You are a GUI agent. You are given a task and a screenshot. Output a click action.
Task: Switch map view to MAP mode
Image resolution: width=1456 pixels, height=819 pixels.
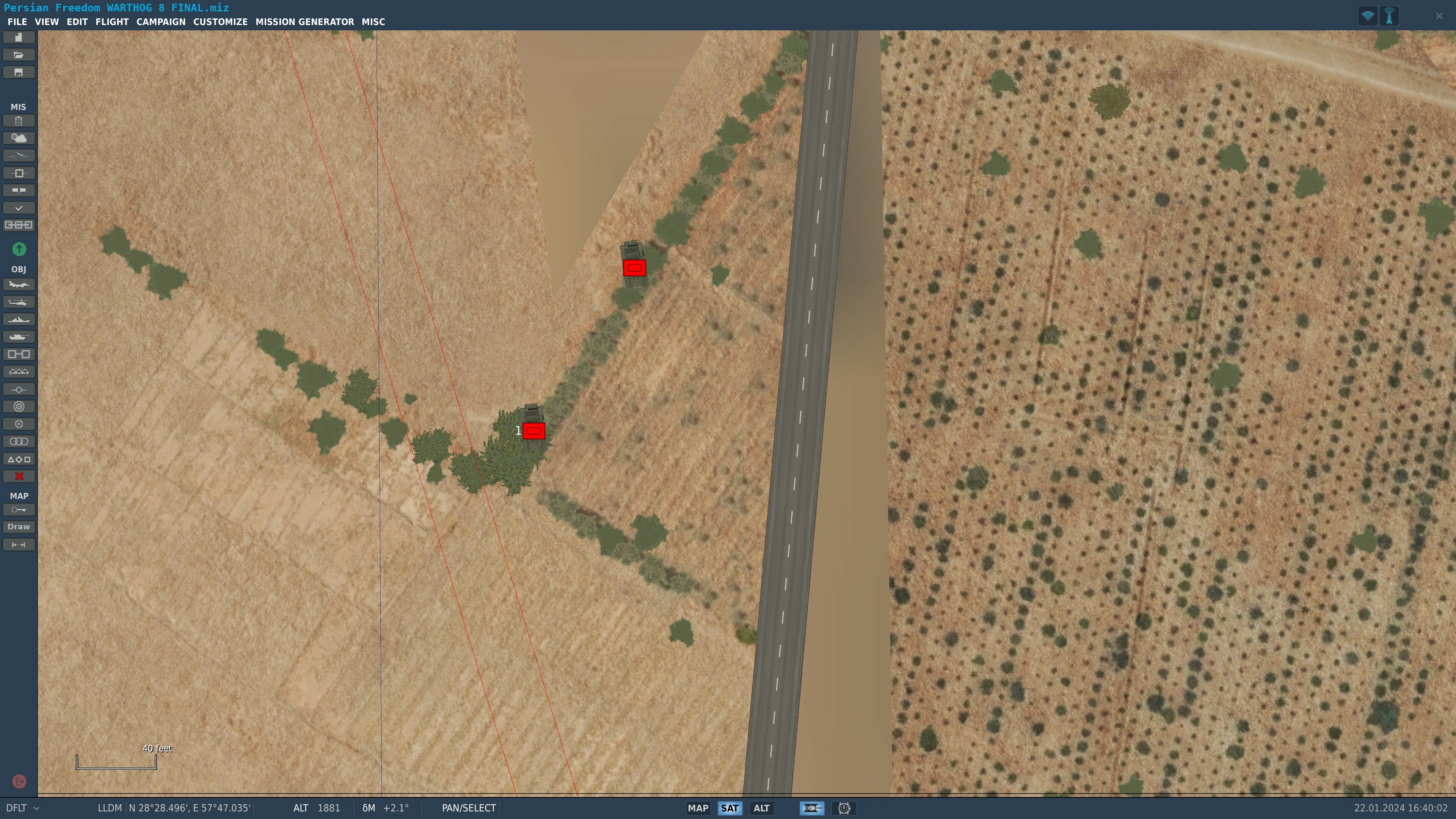pyautogui.click(x=698, y=808)
